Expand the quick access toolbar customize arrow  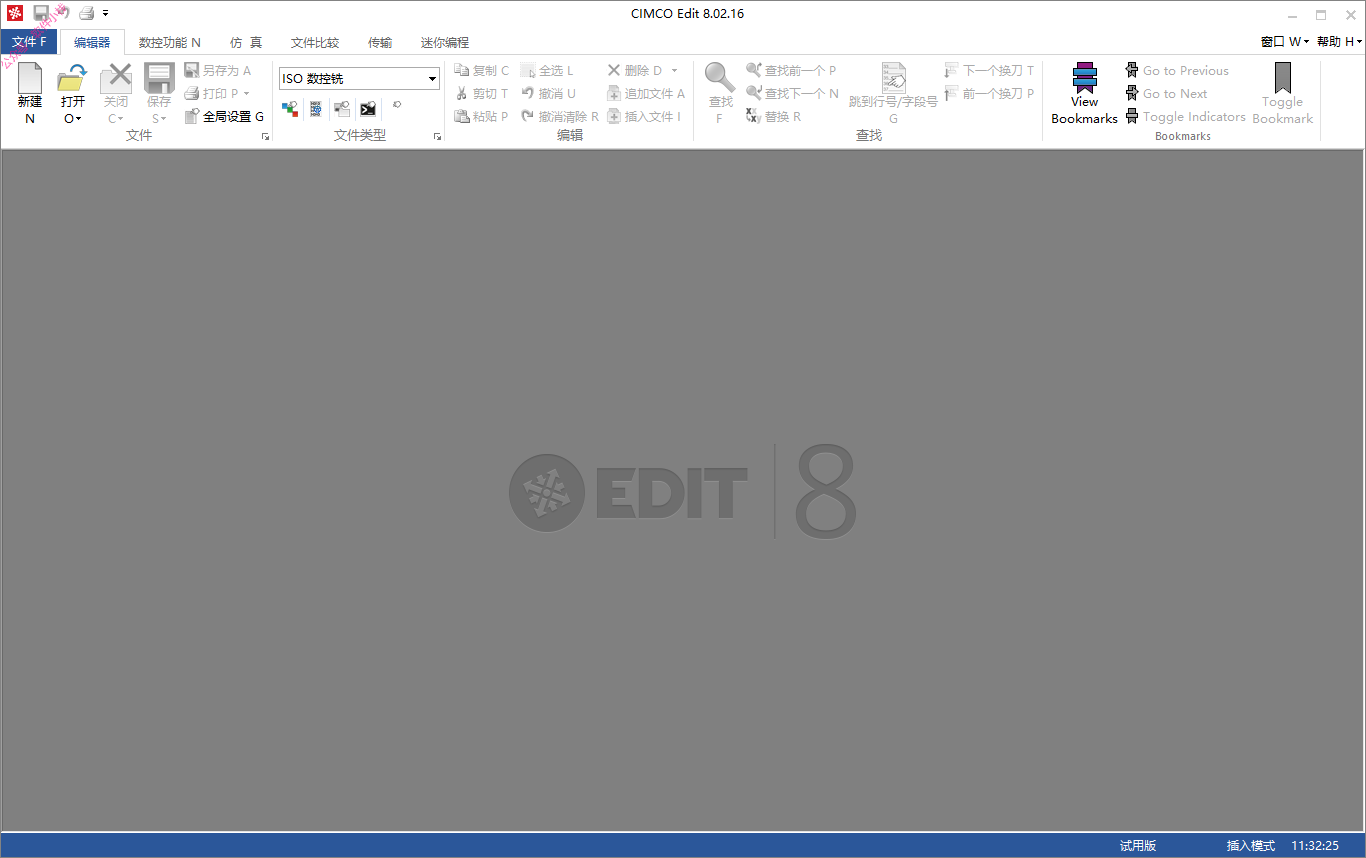(105, 13)
